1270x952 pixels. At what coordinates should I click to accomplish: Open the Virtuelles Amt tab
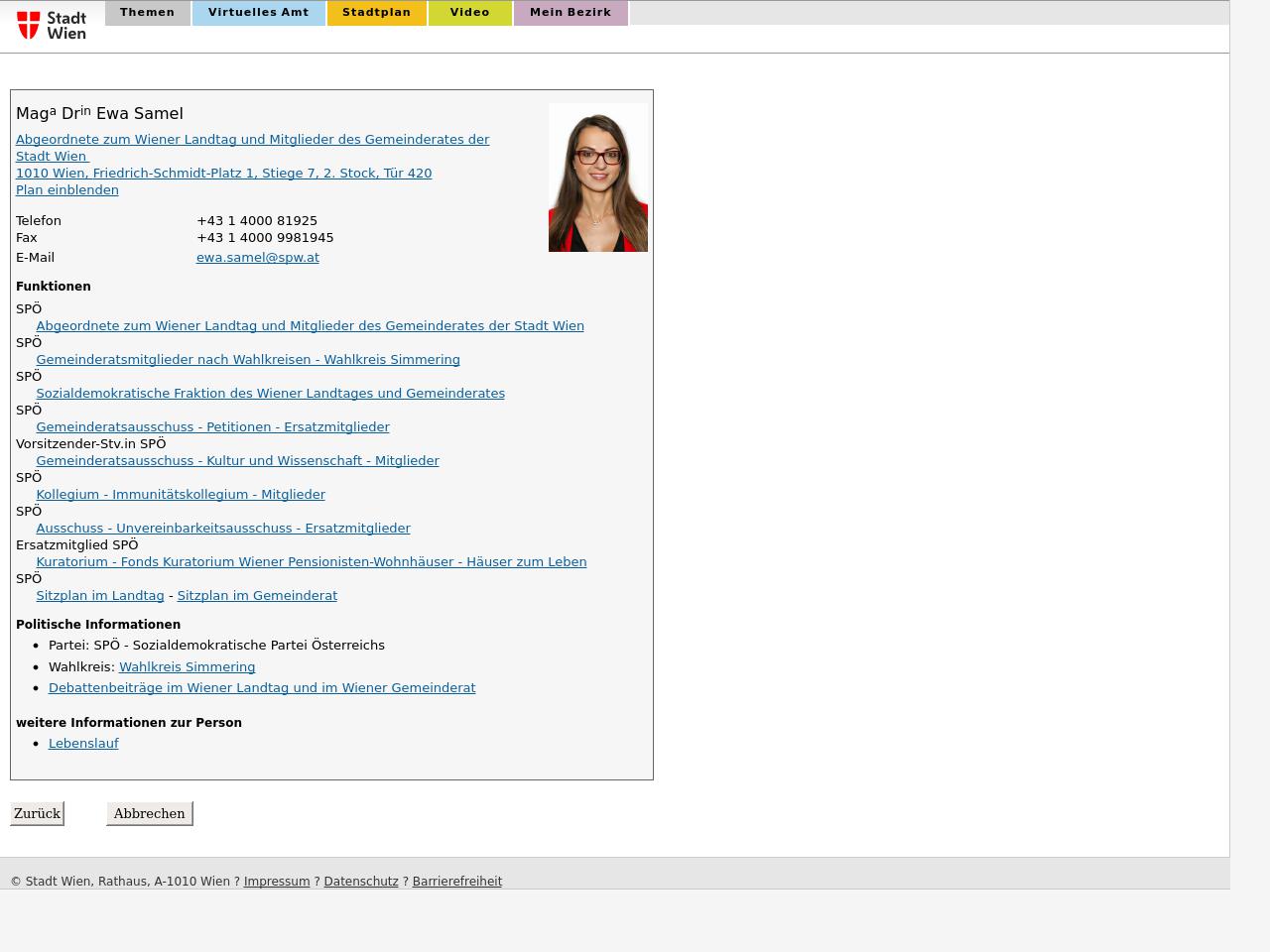tap(259, 13)
